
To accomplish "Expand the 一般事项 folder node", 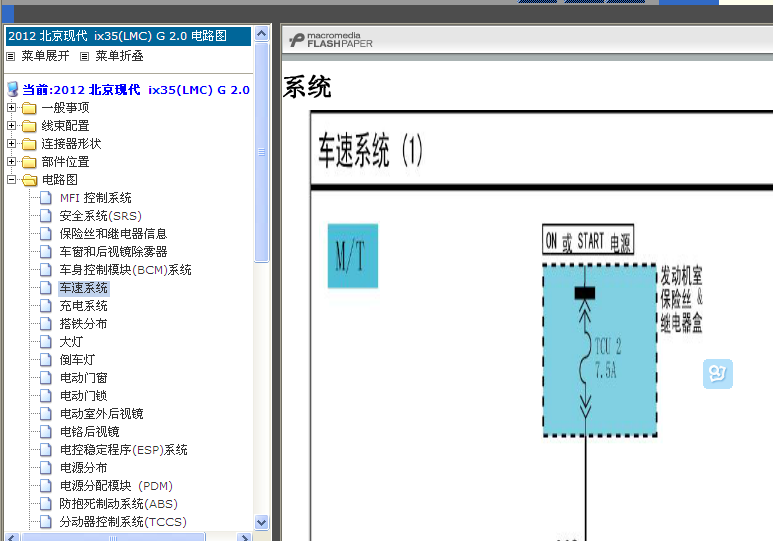I will point(11,108).
